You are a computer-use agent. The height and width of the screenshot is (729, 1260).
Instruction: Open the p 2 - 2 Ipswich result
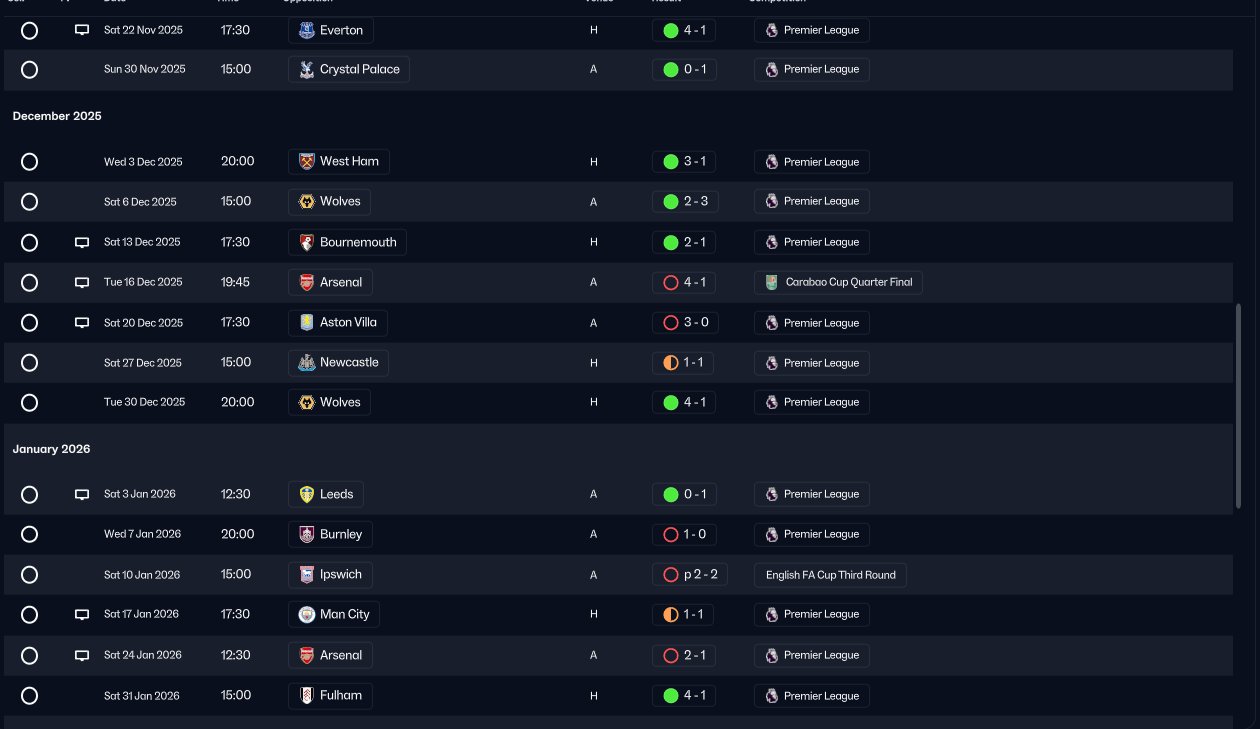(x=691, y=575)
